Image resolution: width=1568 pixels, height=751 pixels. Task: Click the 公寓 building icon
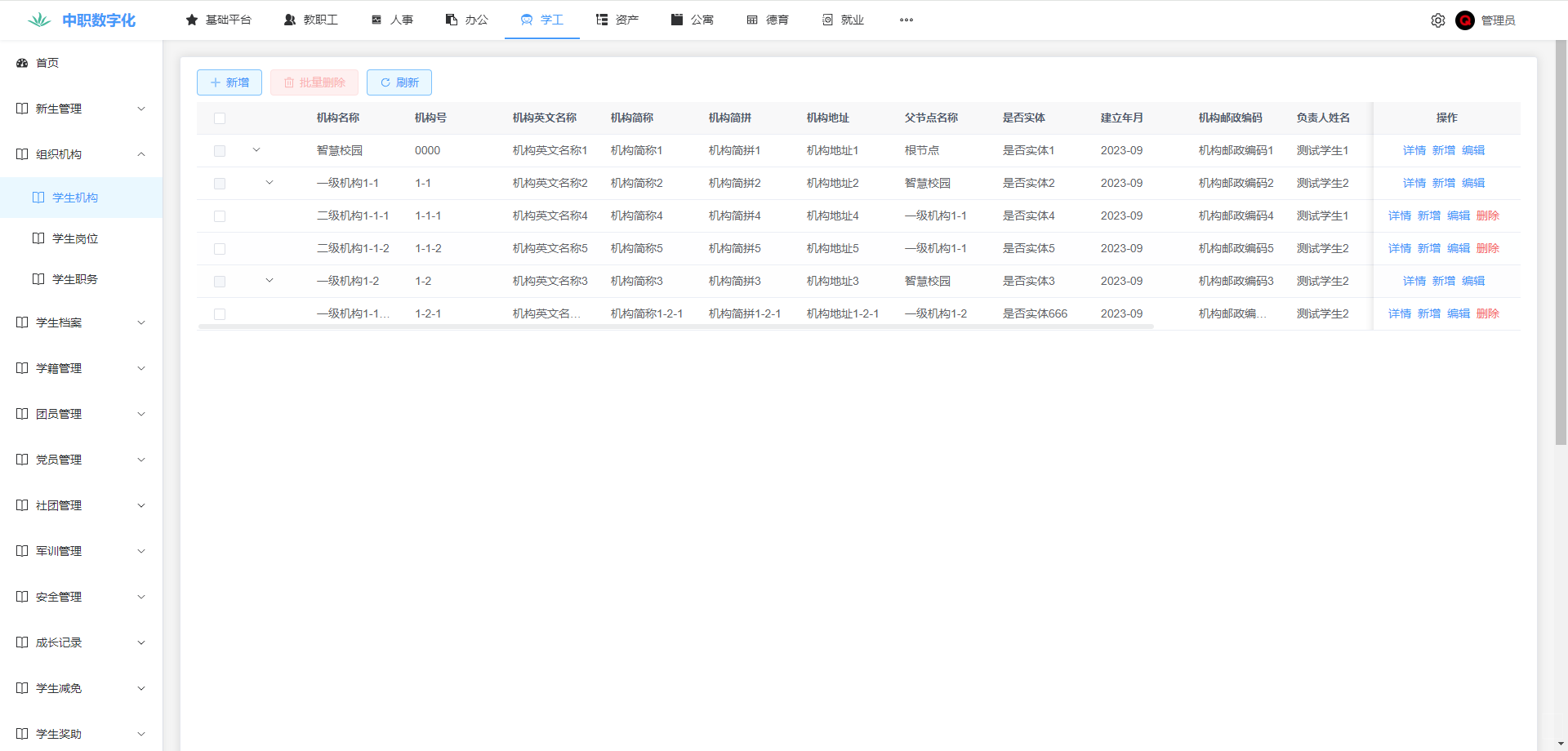(x=677, y=20)
